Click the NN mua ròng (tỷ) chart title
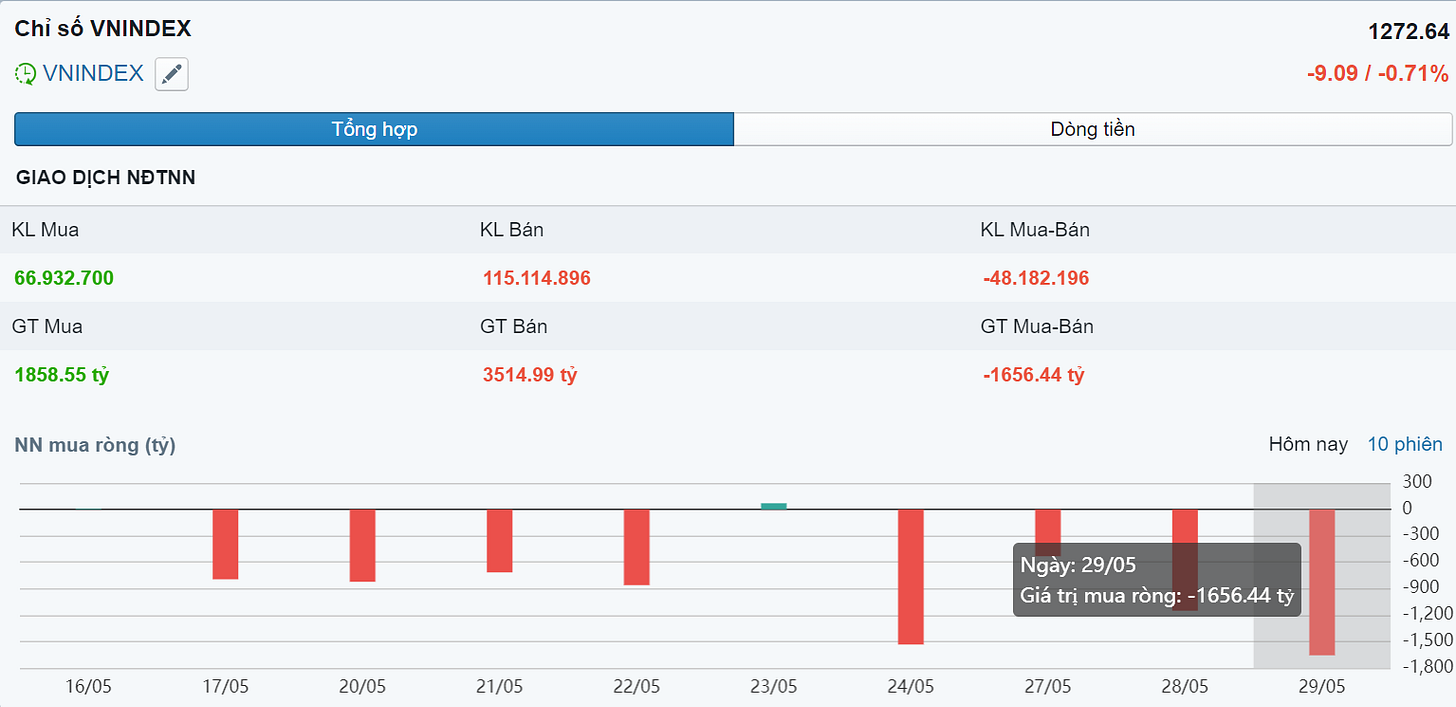Viewport: 1456px width, 707px height. pyautogui.click(x=95, y=445)
